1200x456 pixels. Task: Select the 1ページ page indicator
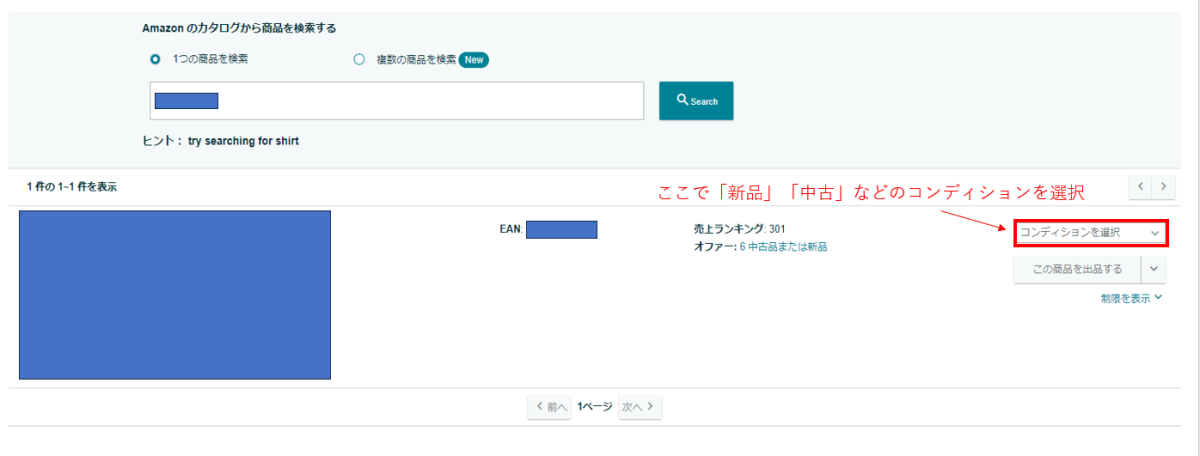tap(594, 407)
